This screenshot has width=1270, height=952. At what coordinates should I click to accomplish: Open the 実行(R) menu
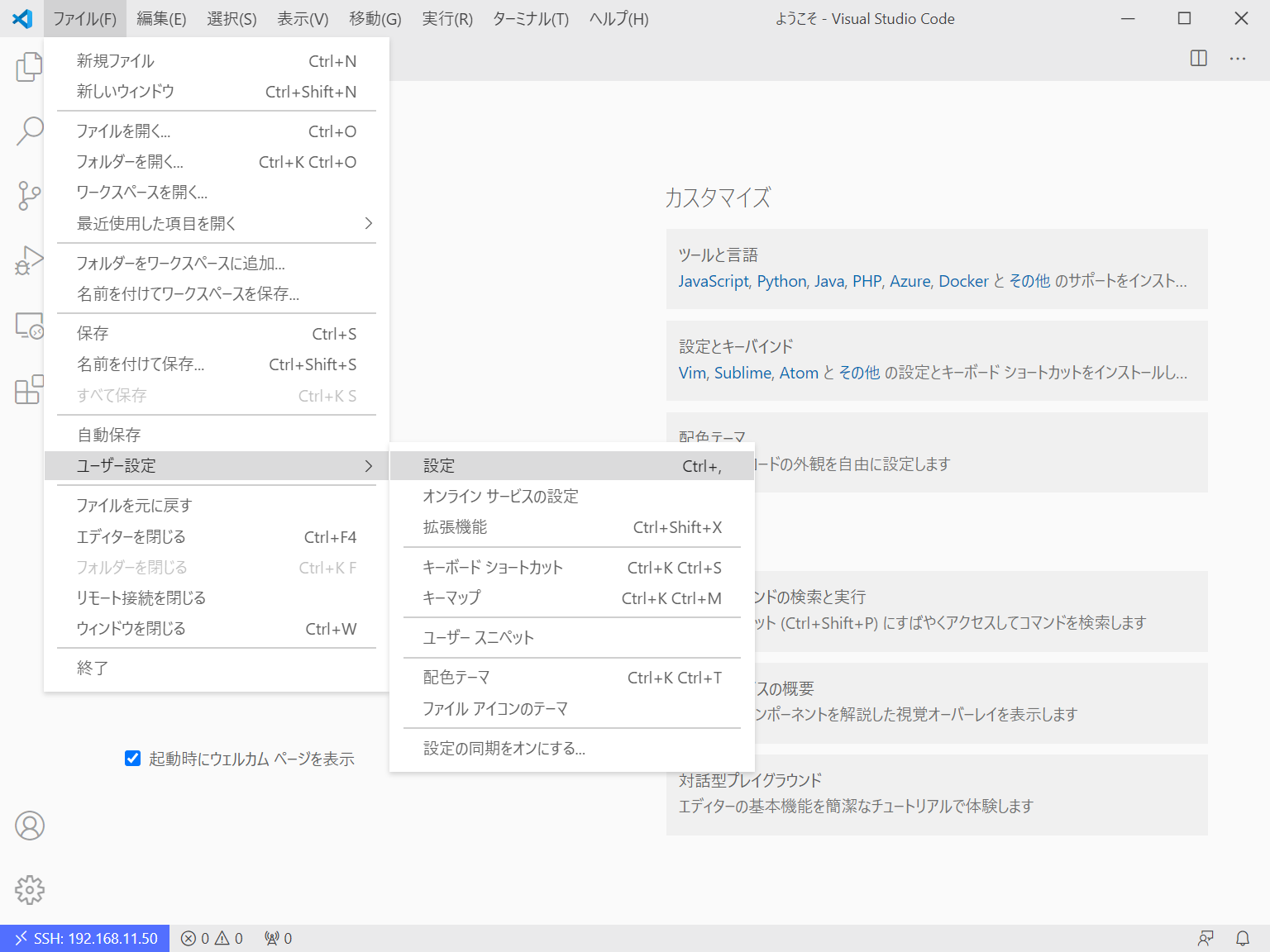click(x=447, y=18)
